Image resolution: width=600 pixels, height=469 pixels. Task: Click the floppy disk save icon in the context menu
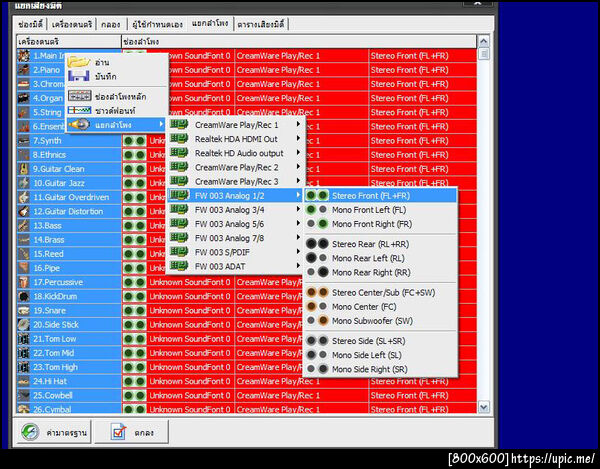tap(79, 76)
